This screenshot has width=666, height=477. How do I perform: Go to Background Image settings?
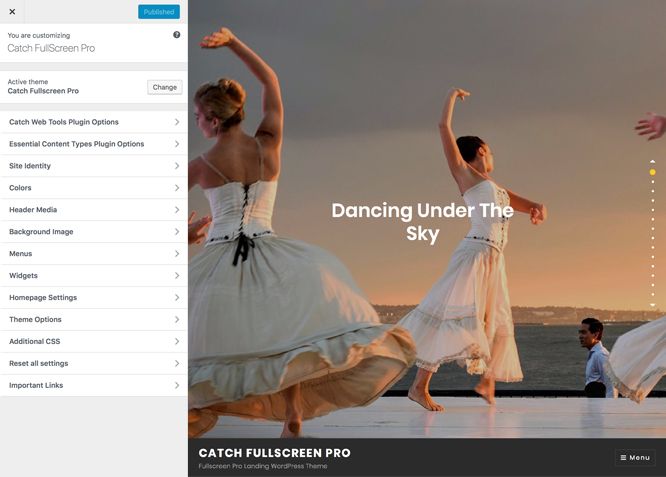coord(93,232)
